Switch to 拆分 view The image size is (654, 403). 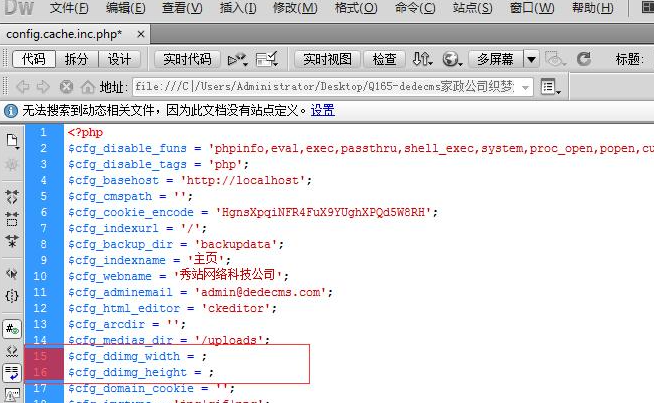[76, 59]
